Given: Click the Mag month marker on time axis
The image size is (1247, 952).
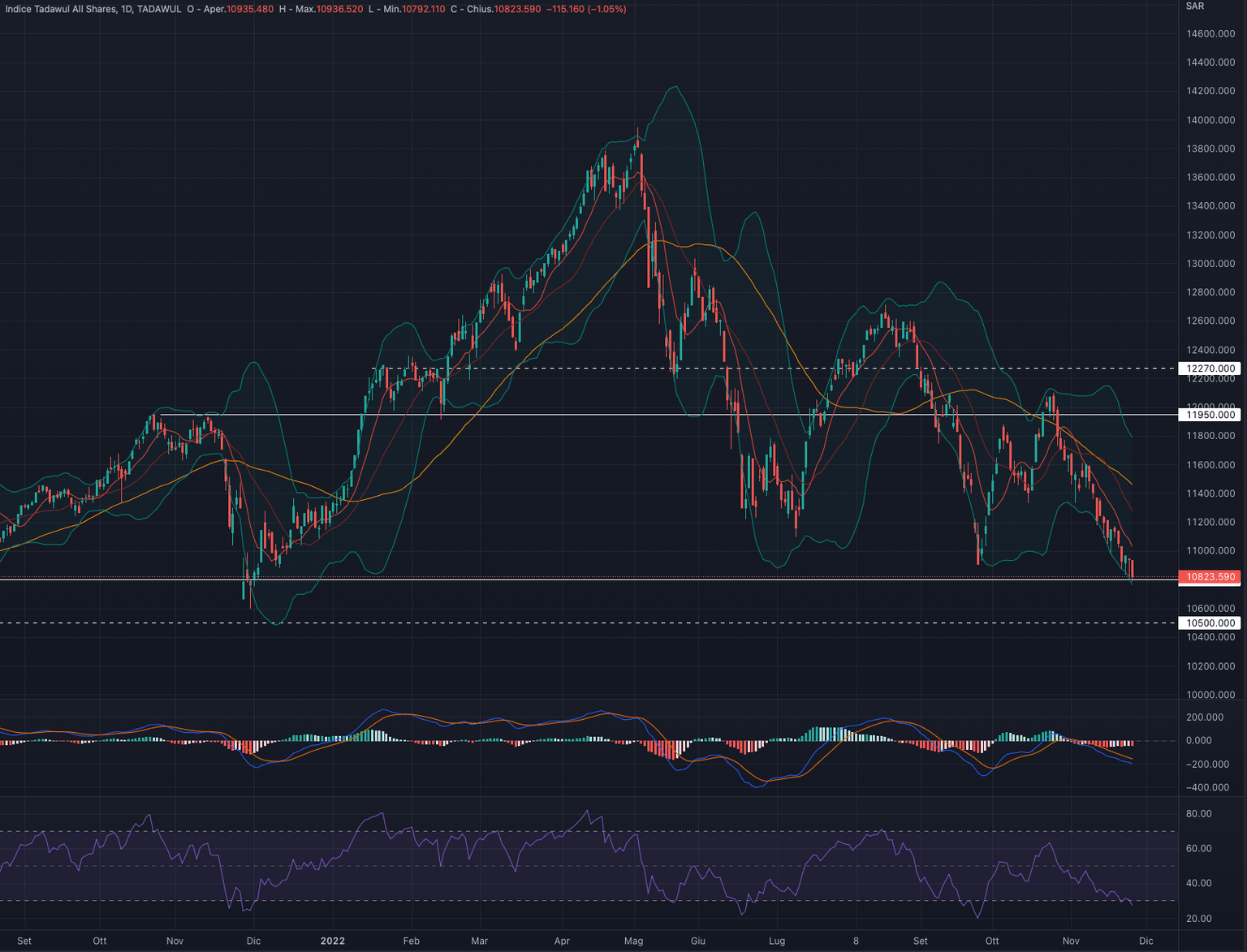Looking at the screenshot, I should click(x=633, y=941).
